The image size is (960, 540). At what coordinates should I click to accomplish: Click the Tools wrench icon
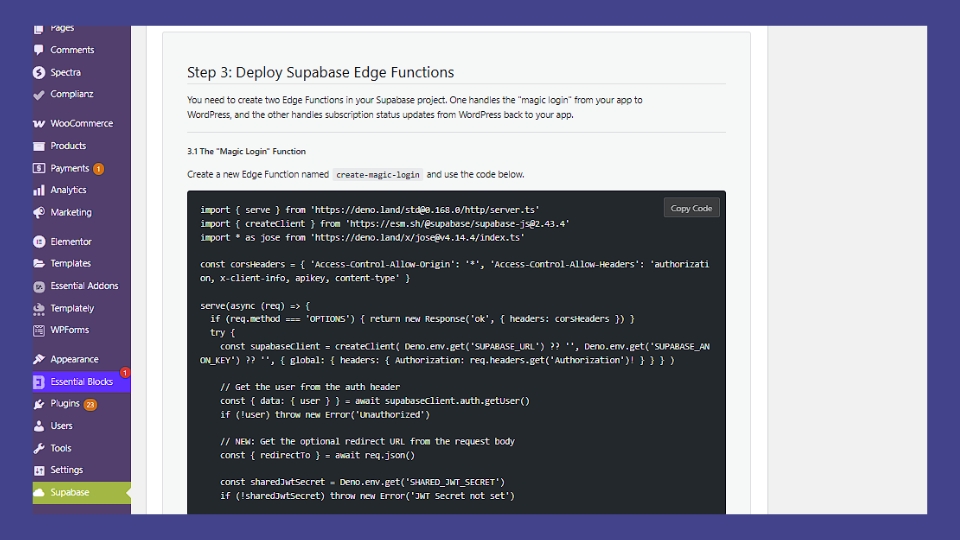point(39,448)
